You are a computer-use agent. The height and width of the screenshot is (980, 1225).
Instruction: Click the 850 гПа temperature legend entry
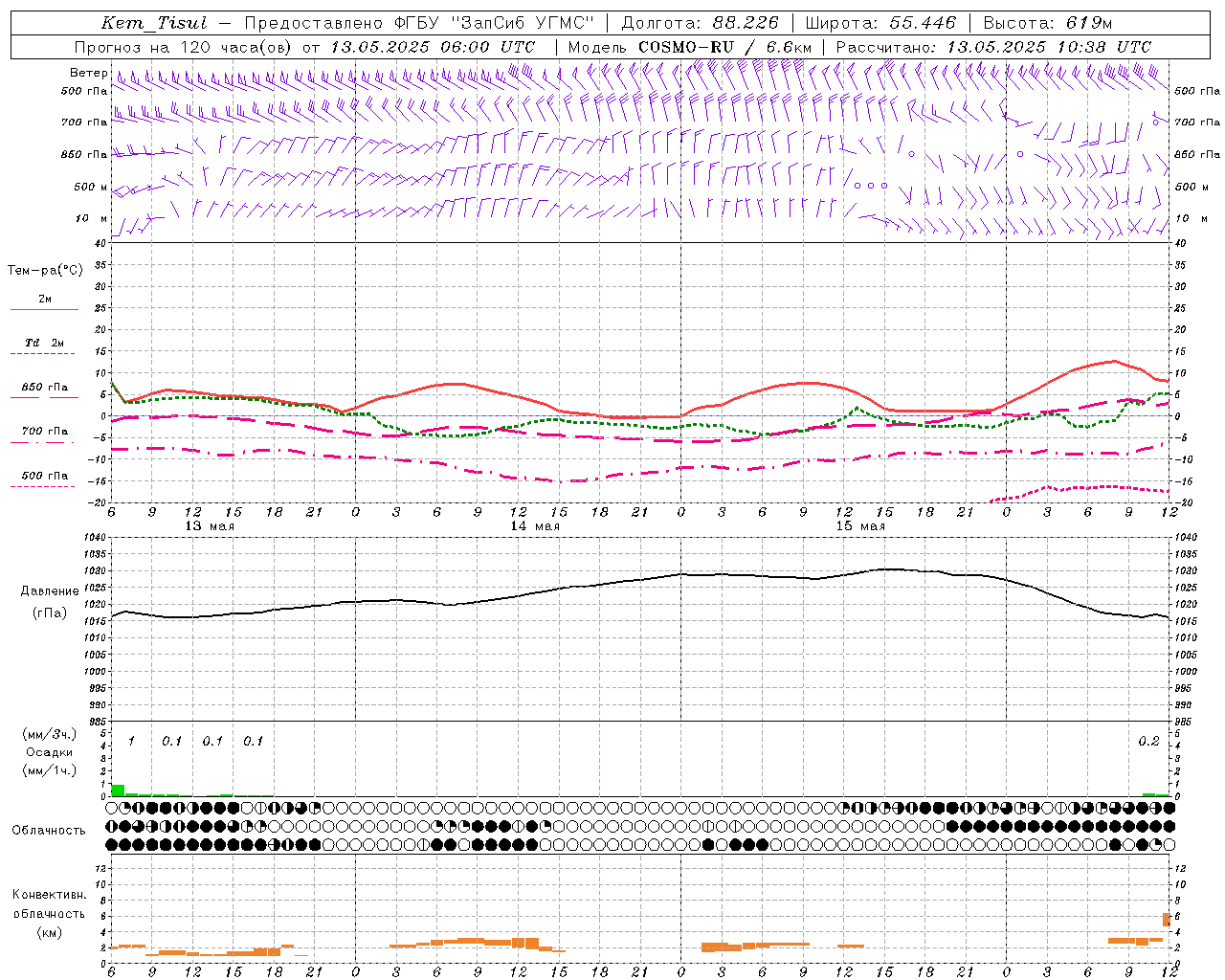click(x=45, y=388)
